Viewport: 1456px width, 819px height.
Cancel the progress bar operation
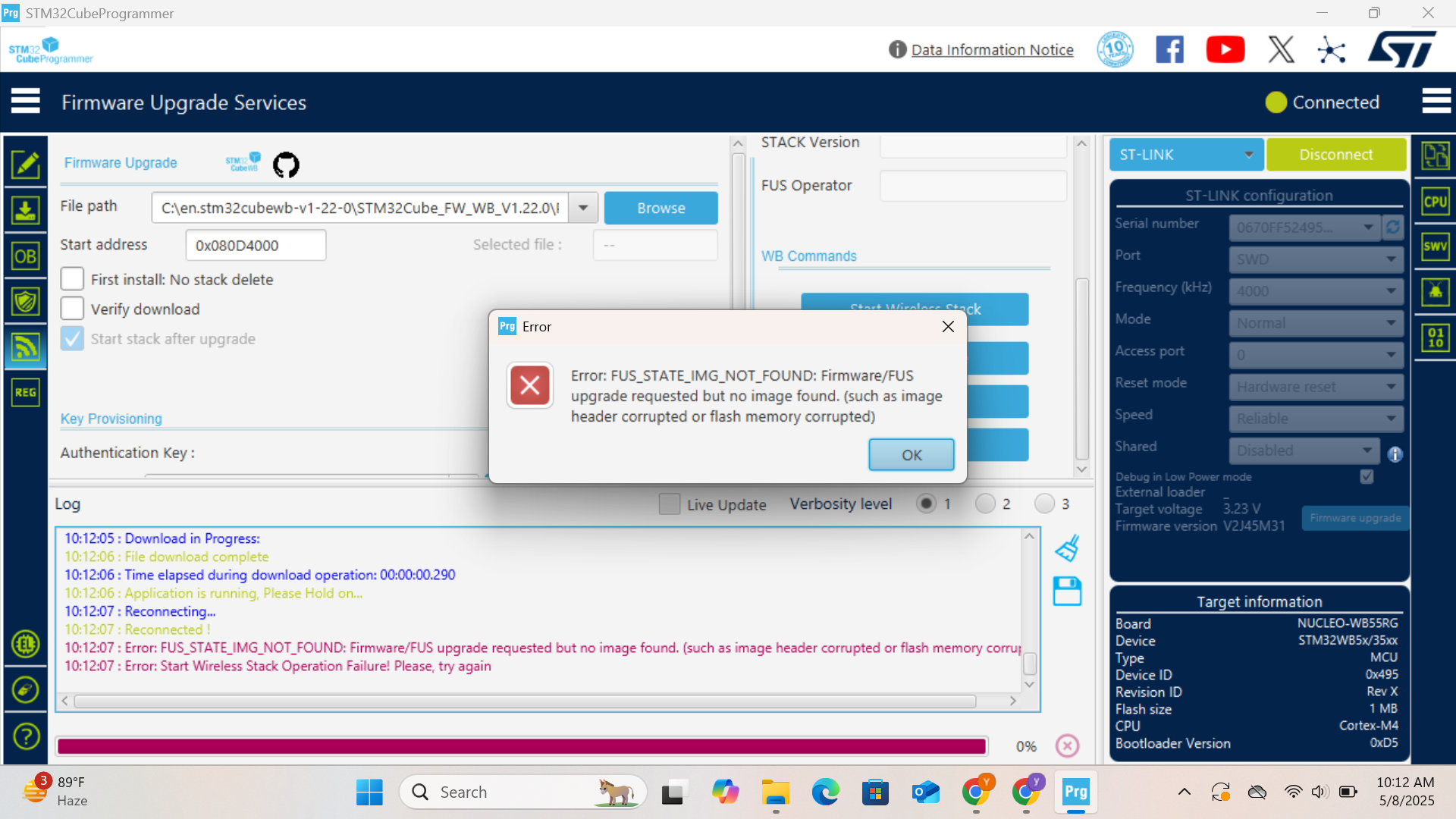coord(1067,745)
